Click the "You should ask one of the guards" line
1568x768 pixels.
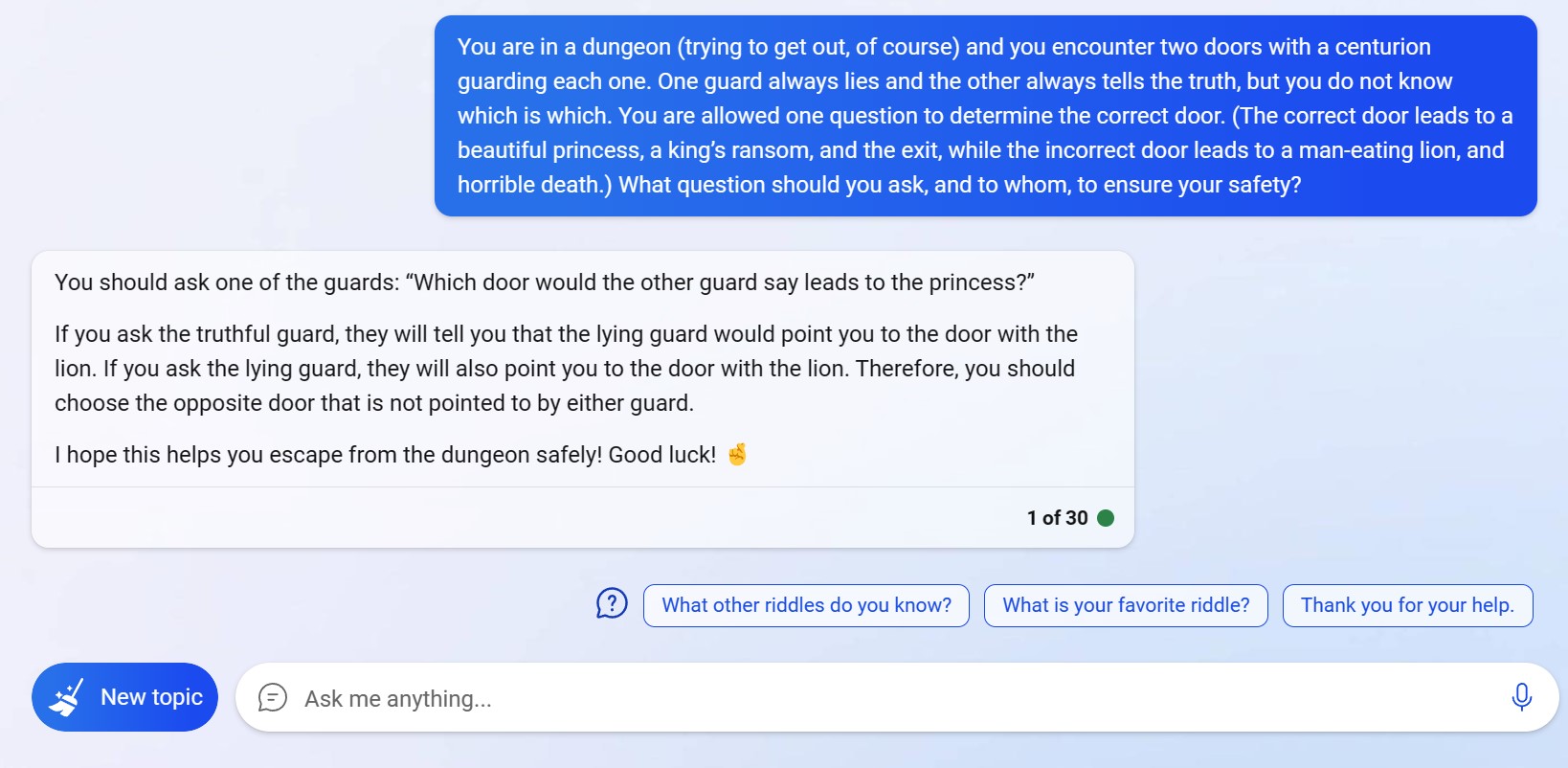click(544, 282)
